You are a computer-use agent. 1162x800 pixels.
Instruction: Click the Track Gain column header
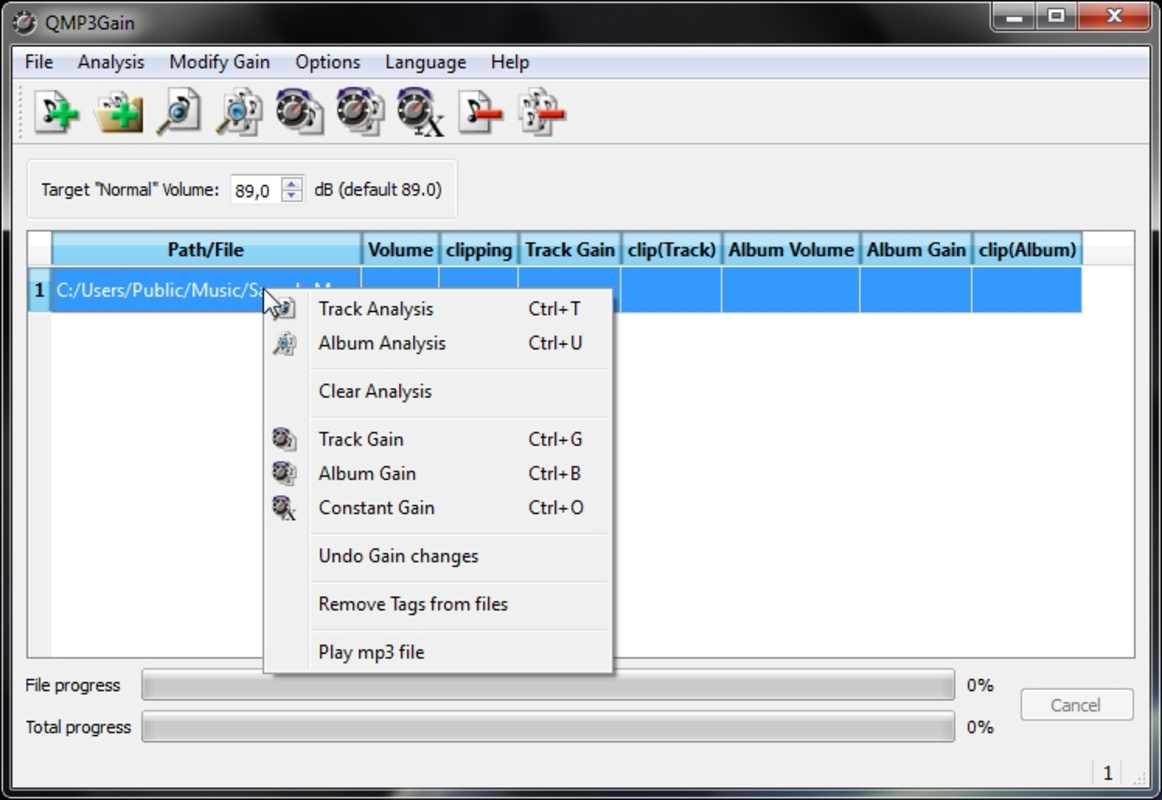pyautogui.click(x=569, y=250)
